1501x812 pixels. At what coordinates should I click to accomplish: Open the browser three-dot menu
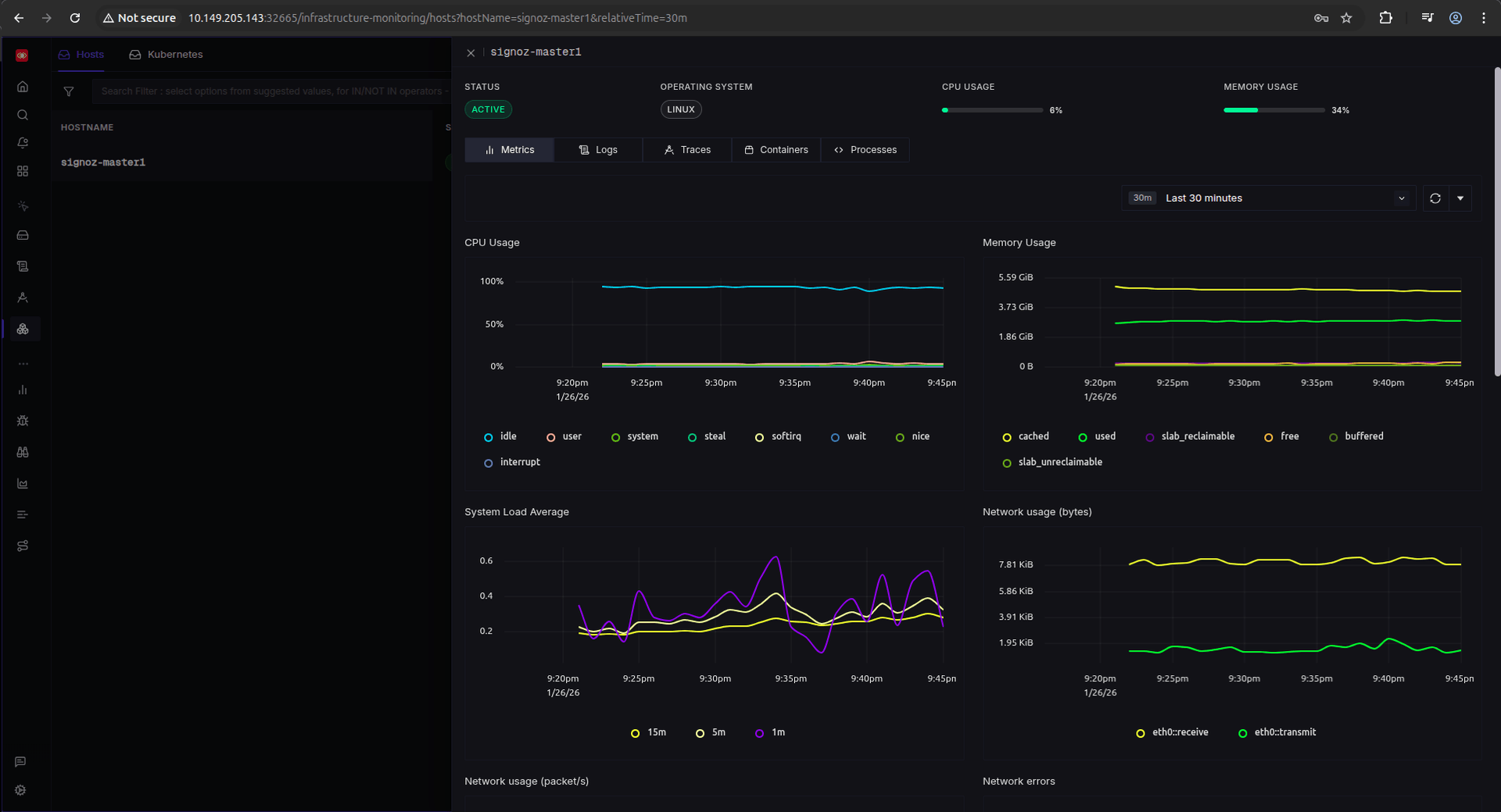point(1484,18)
